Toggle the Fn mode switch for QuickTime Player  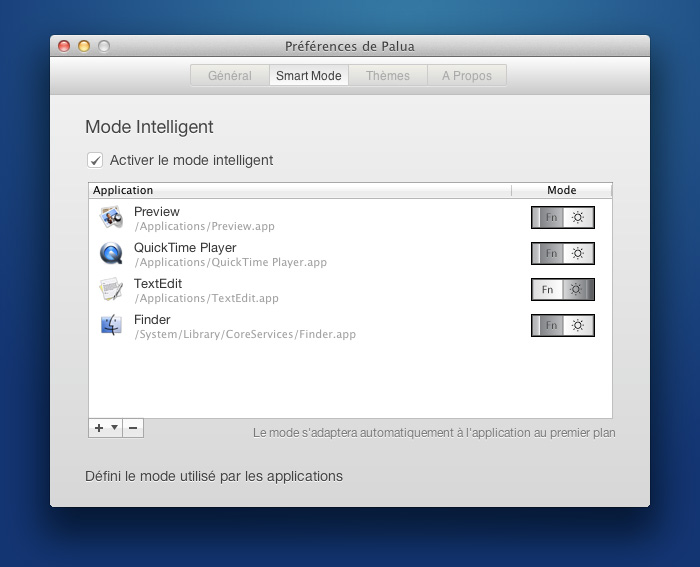tap(562, 254)
